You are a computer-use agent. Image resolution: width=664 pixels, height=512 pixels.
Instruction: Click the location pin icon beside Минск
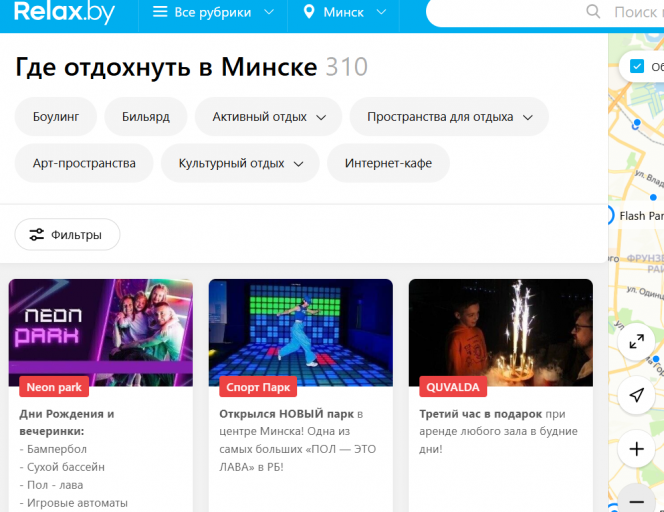309,12
